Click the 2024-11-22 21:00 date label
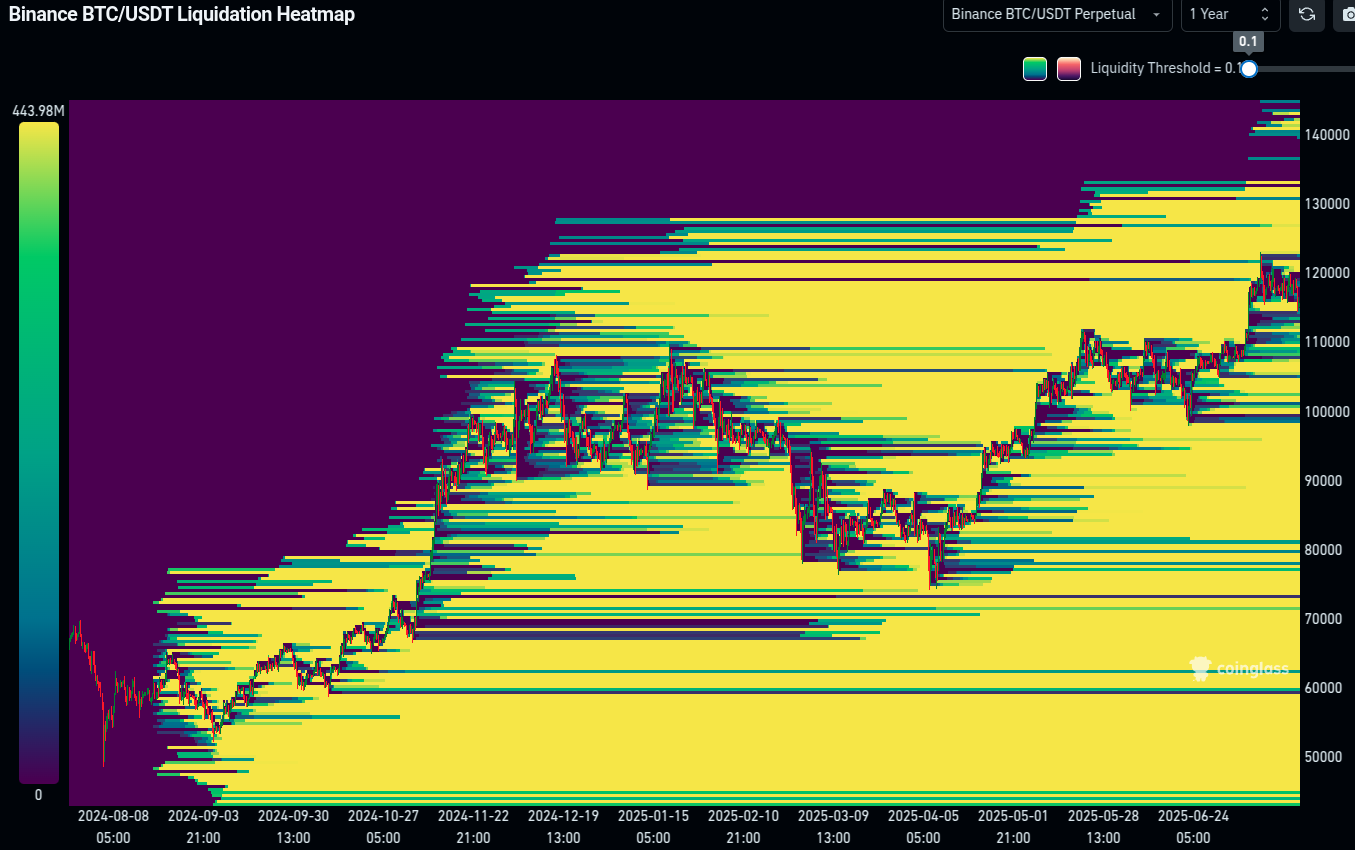1355x850 pixels. [x=473, y=826]
